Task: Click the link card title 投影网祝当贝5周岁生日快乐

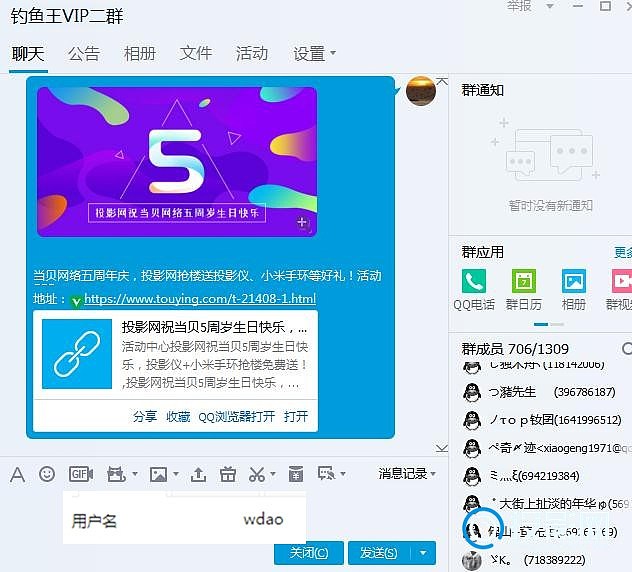Action: pyautogui.click(x=214, y=327)
